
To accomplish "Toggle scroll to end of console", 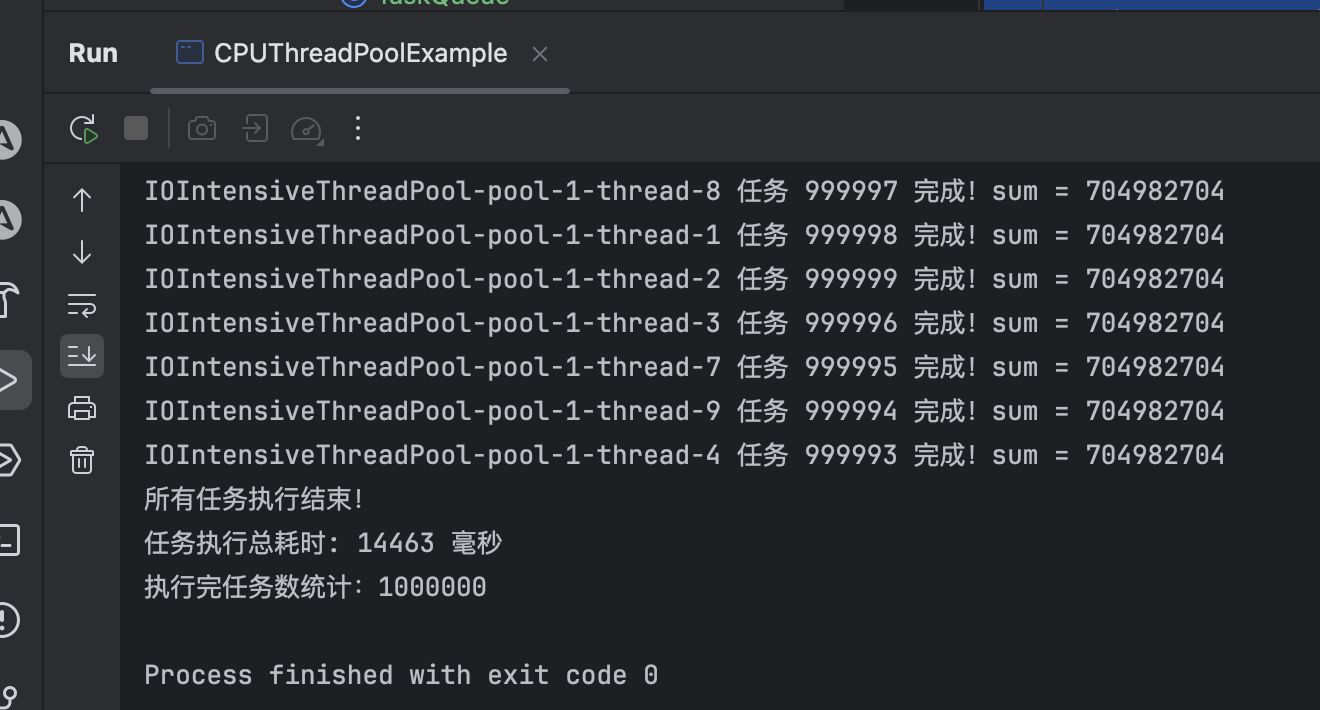I will 82,355.
